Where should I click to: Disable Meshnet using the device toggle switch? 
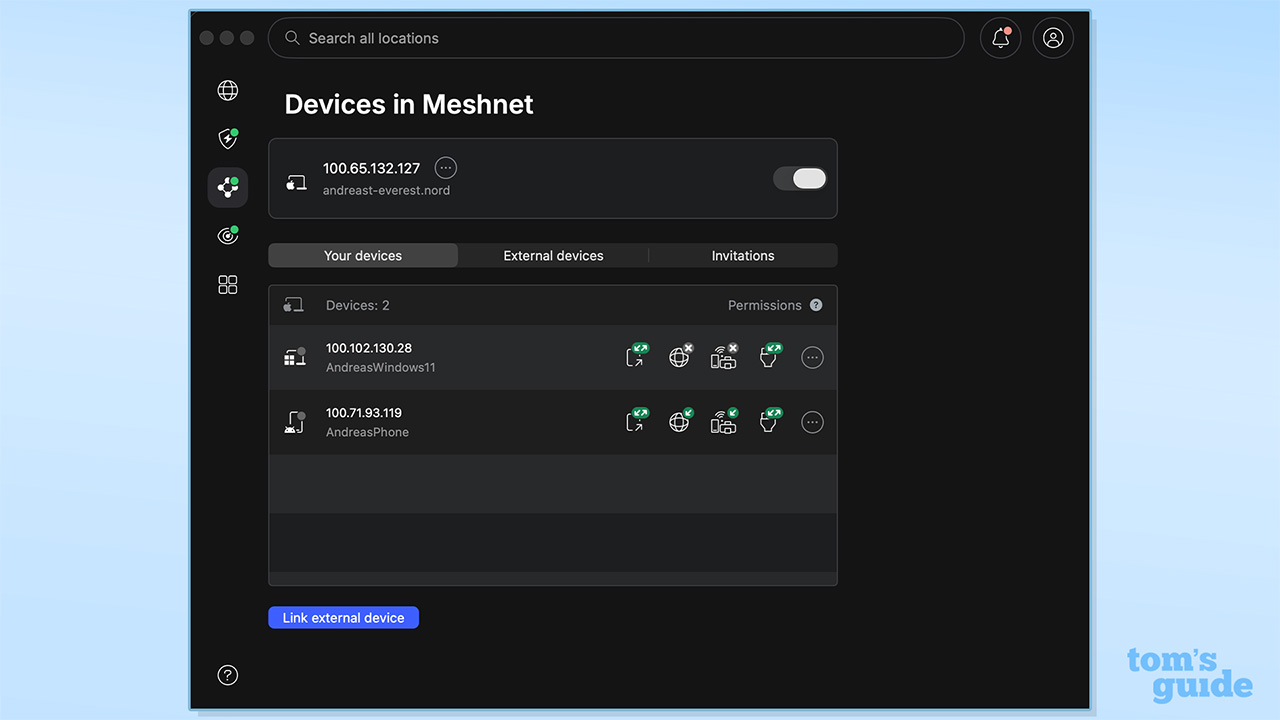click(799, 178)
